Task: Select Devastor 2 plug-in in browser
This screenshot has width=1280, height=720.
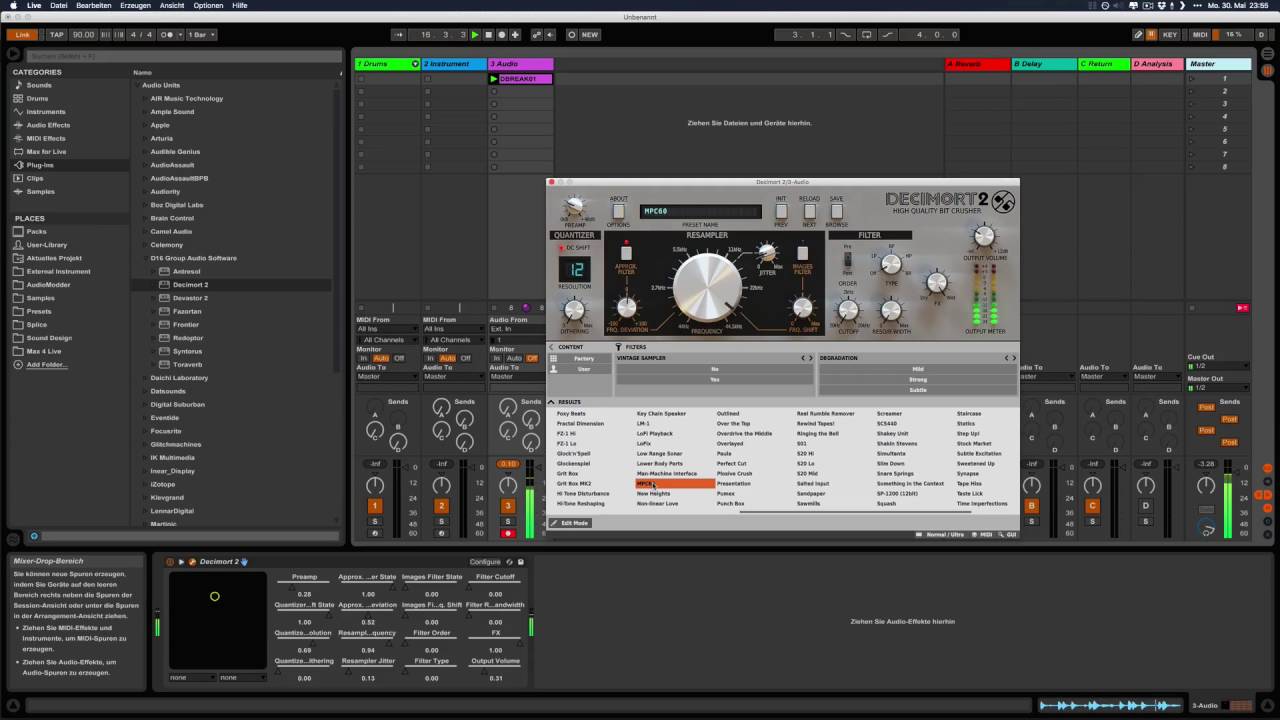Action: (190, 298)
